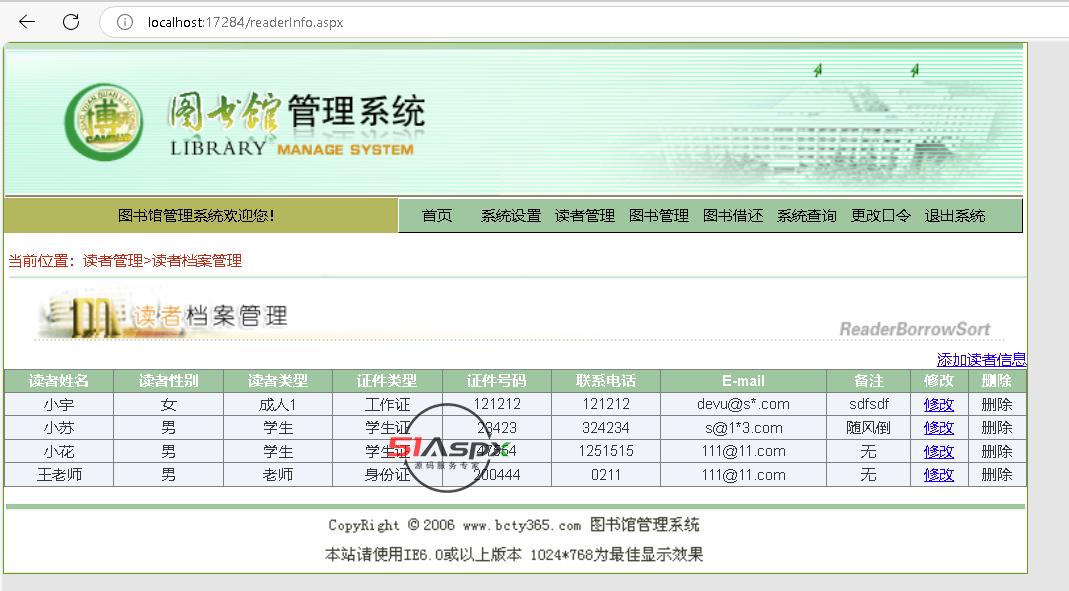This screenshot has width=1069, height=591.
Task: Open the 图书借还 menu
Action: tap(733, 216)
